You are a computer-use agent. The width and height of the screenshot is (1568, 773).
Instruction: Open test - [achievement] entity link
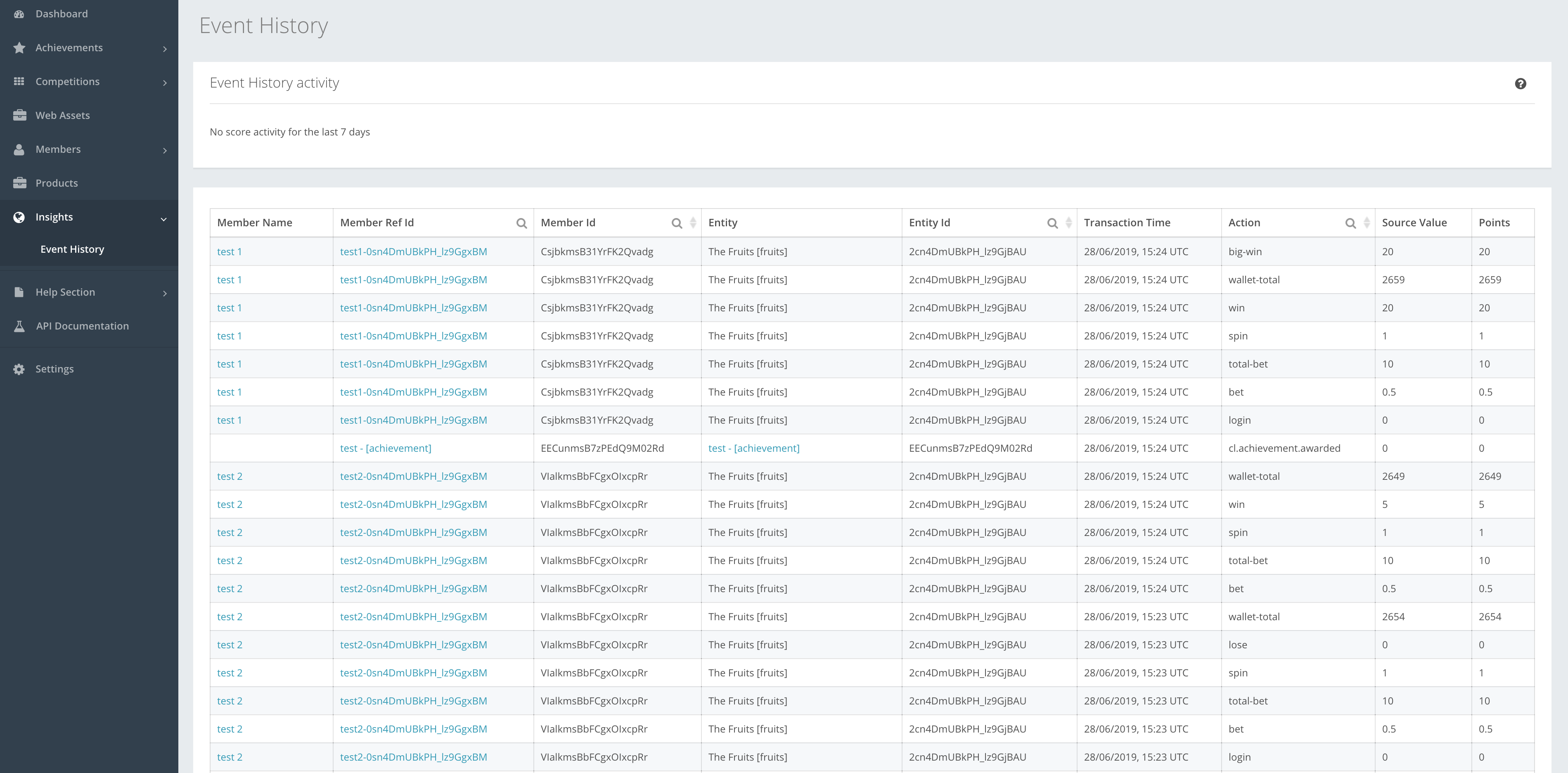[753, 448]
